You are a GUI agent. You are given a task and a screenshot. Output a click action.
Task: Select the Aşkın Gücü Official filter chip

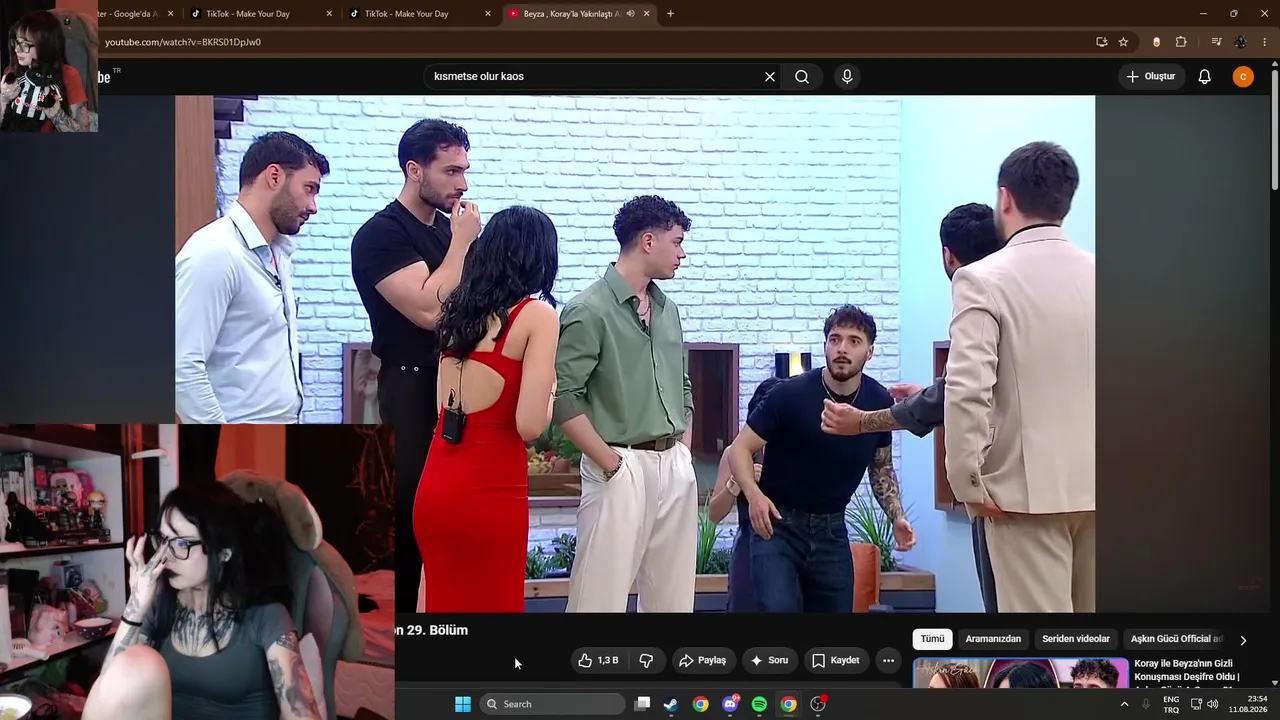click(x=1177, y=639)
